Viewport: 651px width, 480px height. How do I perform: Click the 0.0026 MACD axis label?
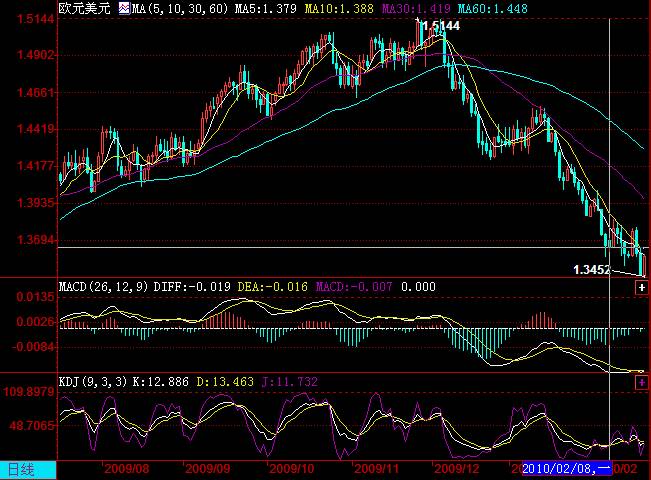click(x=35, y=322)
